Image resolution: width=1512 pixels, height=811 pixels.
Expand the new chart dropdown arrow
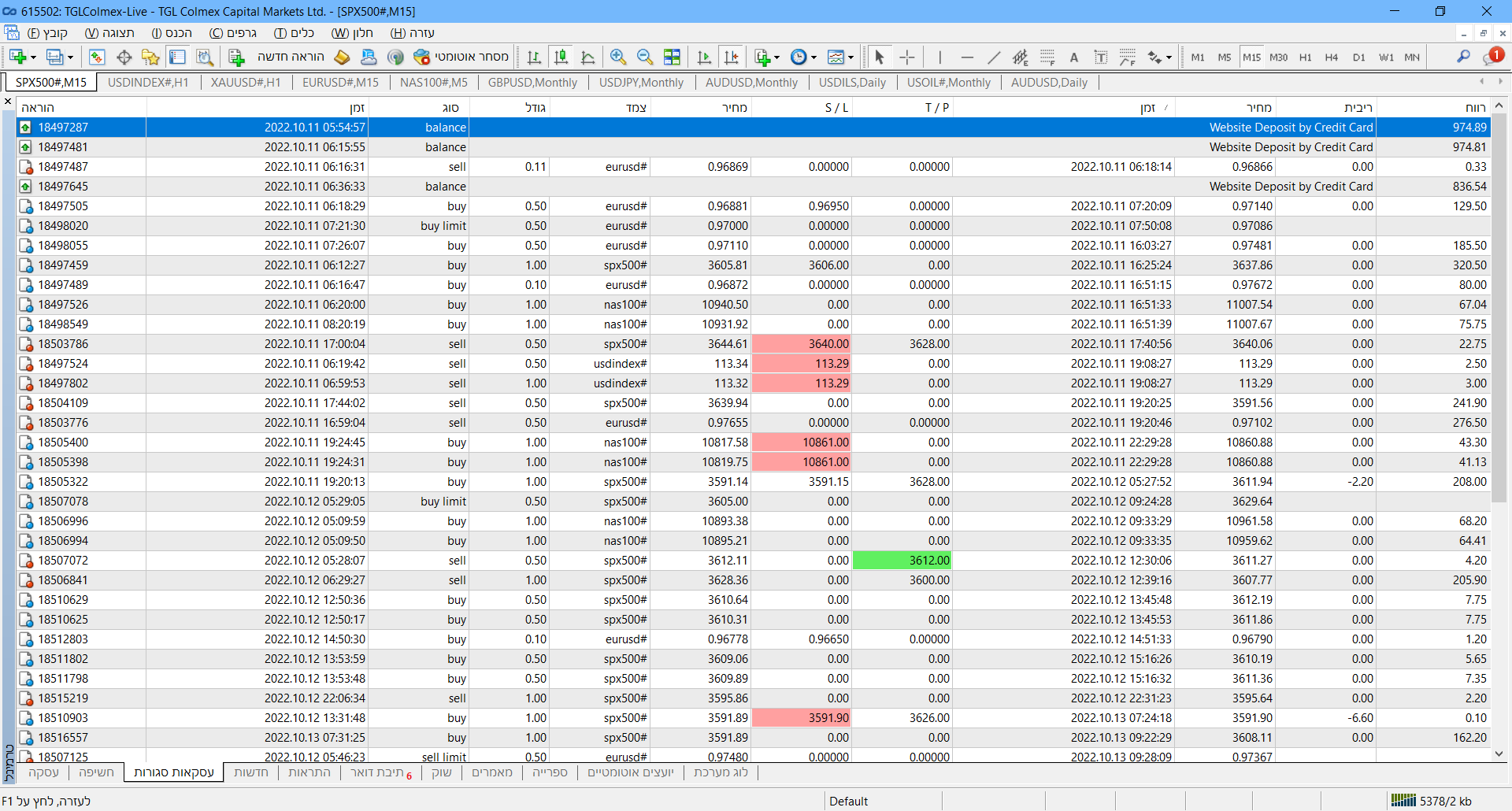click(33, 57)
